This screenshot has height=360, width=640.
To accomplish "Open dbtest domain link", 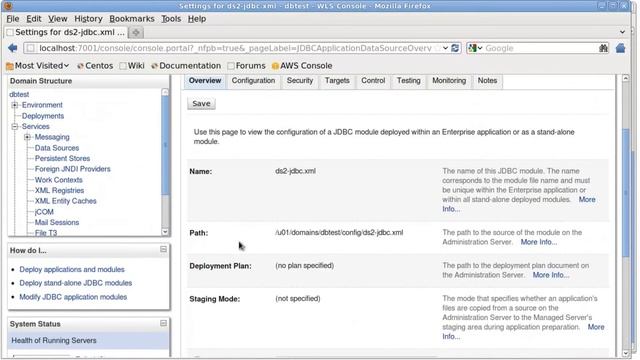I will pyautogui.click(x=19, y=94).
